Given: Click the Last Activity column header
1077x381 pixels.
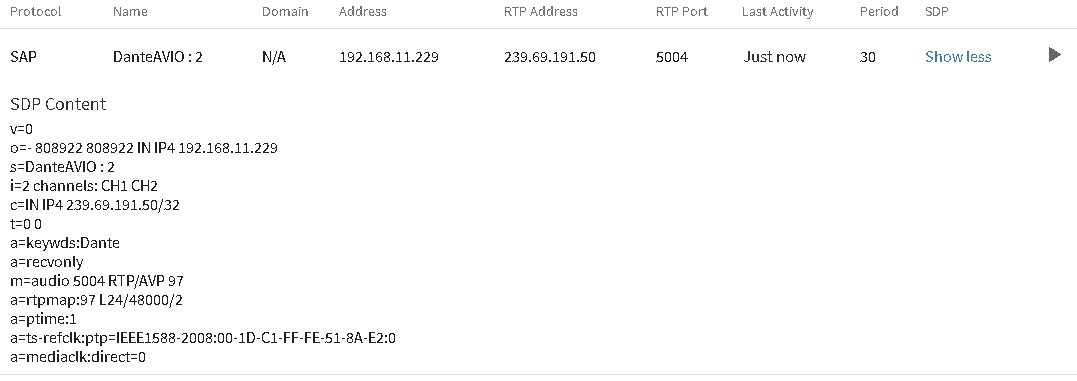Looking at the screenshot, I should [x=778, y=12].
